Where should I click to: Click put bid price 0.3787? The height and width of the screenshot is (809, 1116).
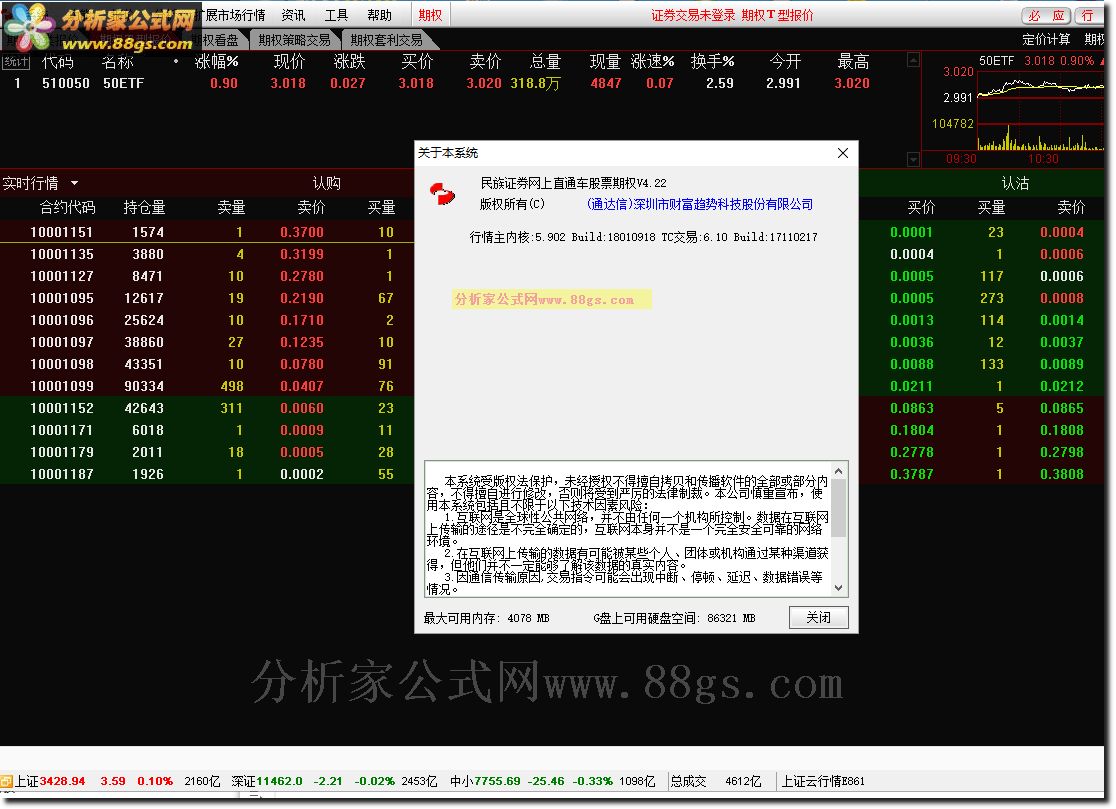pos(912,475)
